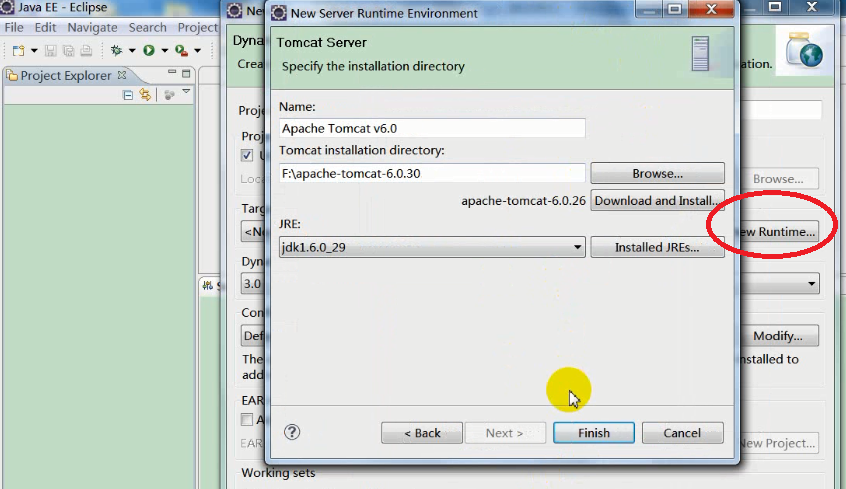This screenshot has width=846, height=489.
Task: Click Modify button in background dialog
Action: 778,336
